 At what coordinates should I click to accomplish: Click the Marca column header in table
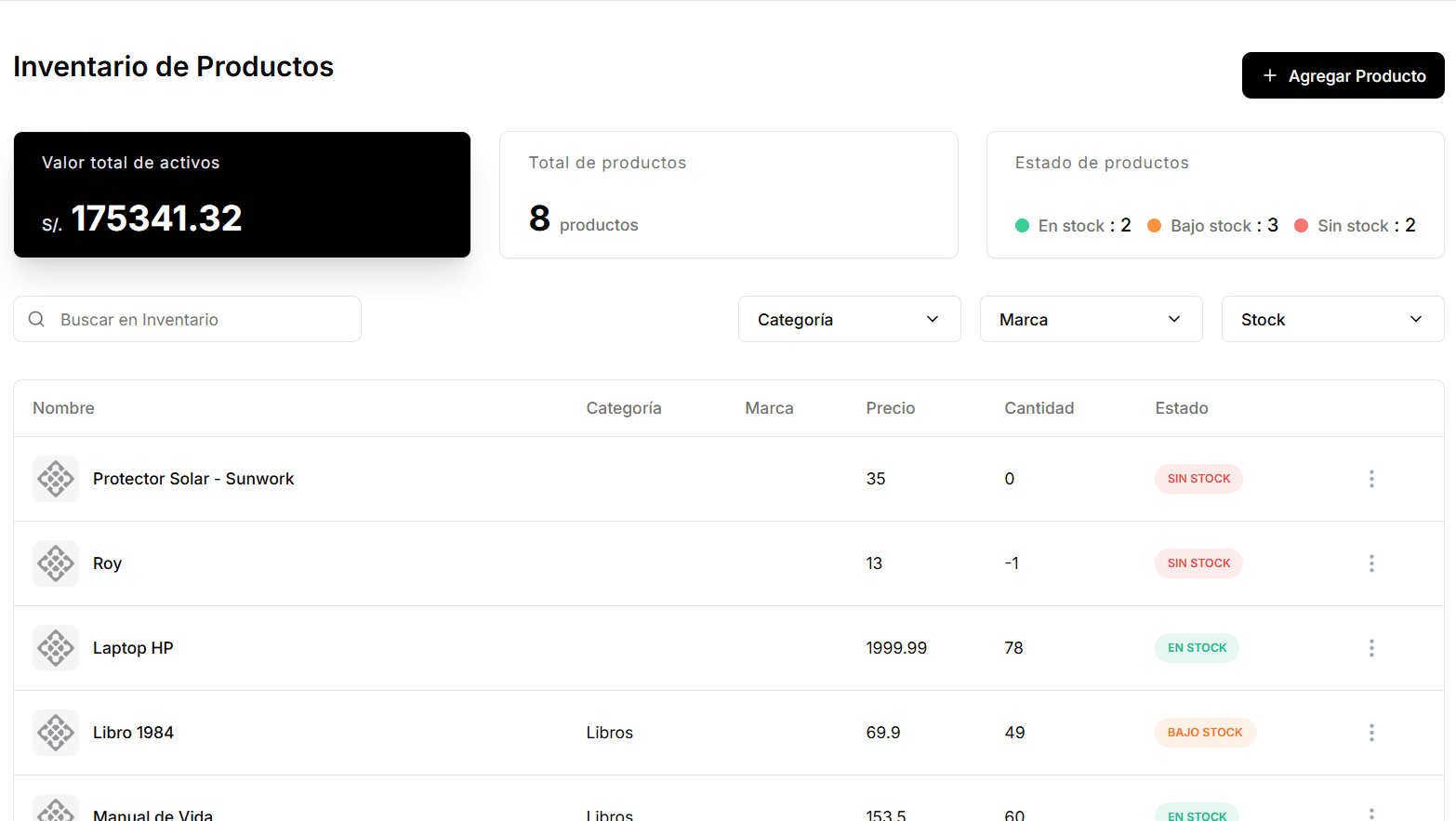769,408
